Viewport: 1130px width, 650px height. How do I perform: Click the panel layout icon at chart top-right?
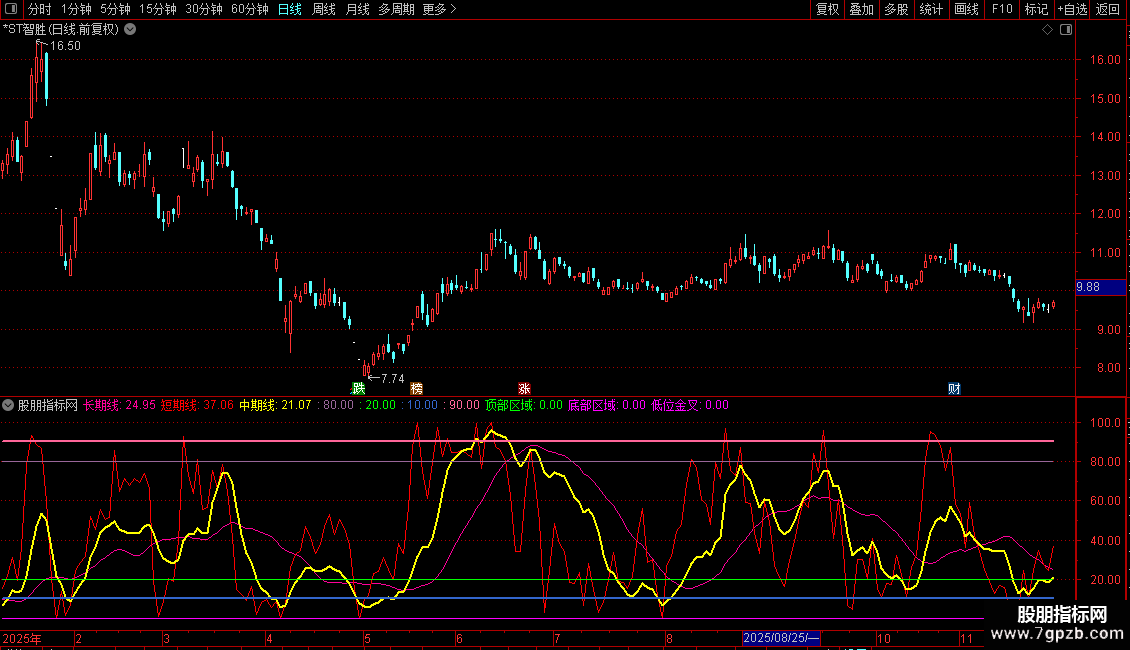(1066, 30)
